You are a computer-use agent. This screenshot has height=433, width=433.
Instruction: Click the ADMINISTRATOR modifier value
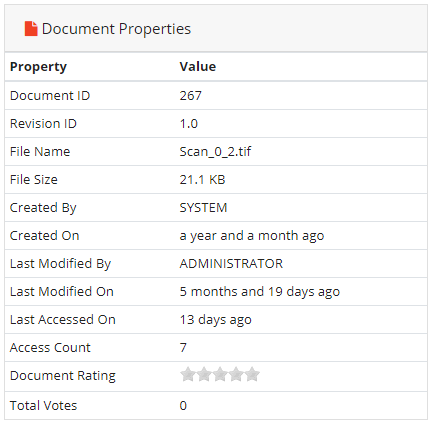tap(231, 264)
